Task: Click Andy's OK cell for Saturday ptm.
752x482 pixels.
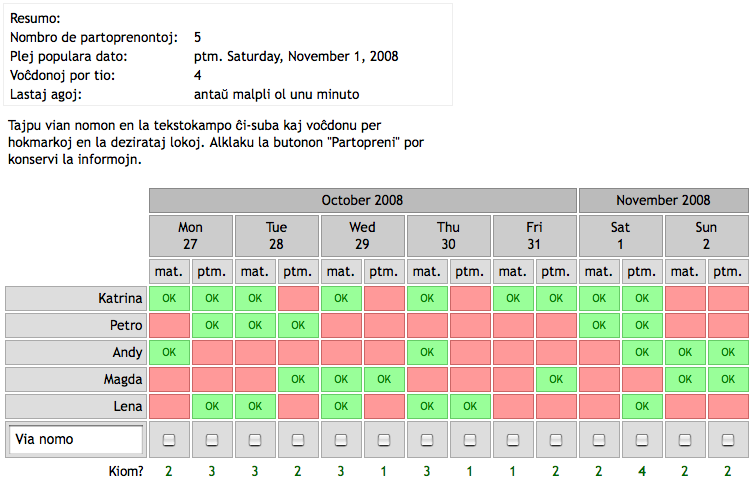Action: click(x=642, y=352)
